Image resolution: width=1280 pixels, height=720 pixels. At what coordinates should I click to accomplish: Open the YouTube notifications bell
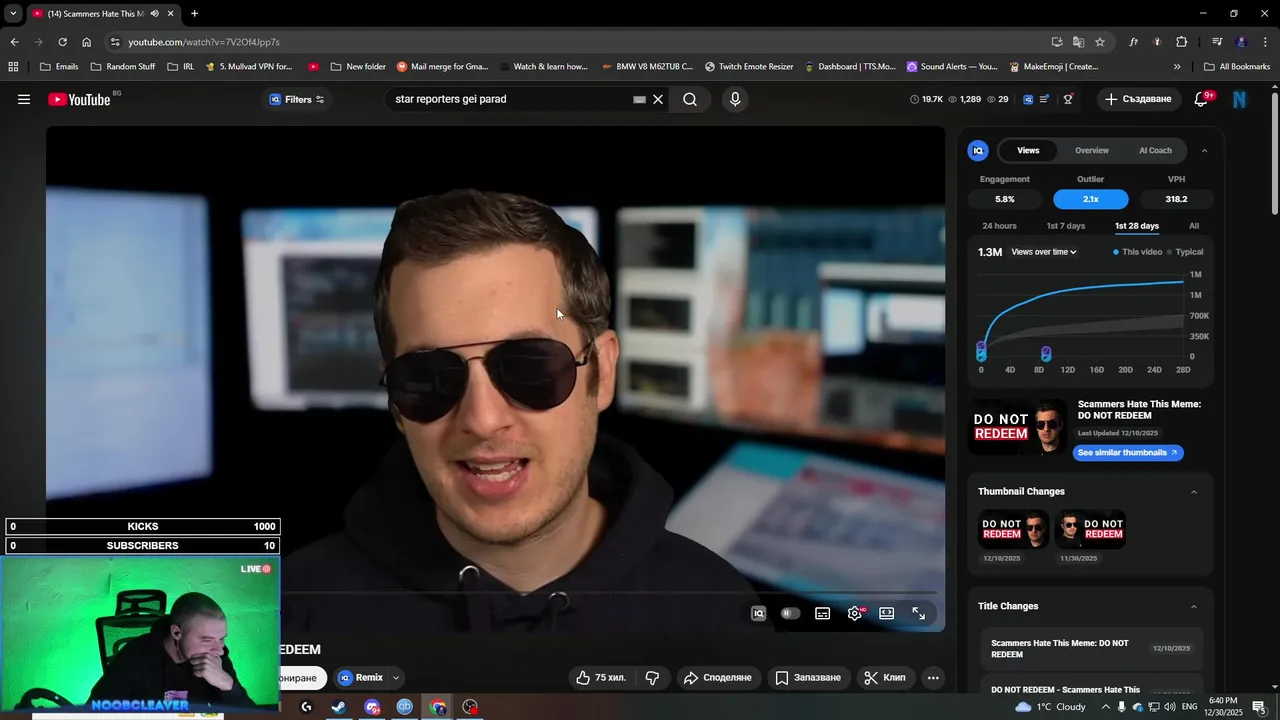tap(1201, 99)
